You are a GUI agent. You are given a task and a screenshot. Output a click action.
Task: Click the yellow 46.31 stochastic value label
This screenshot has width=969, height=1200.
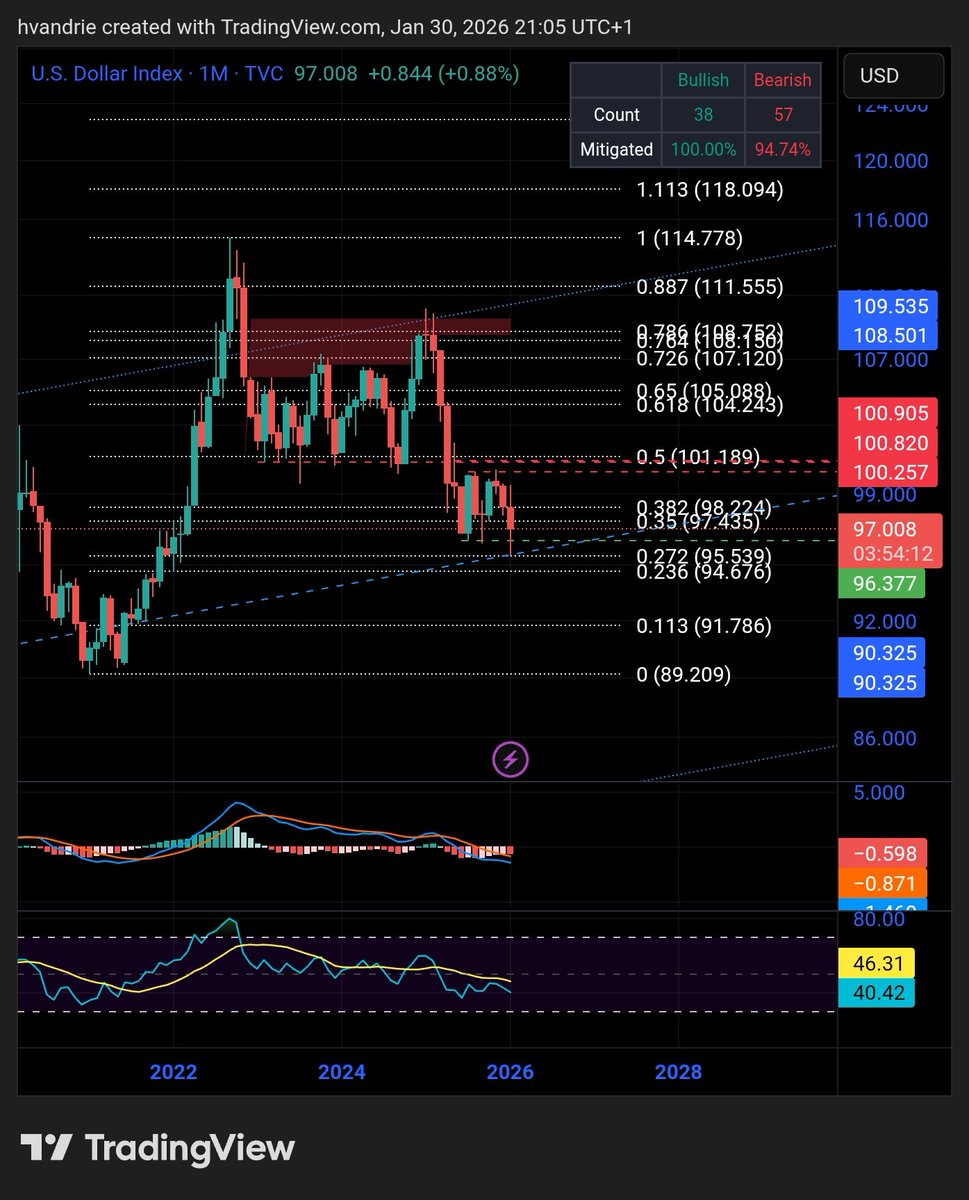(x=876, y=963)
